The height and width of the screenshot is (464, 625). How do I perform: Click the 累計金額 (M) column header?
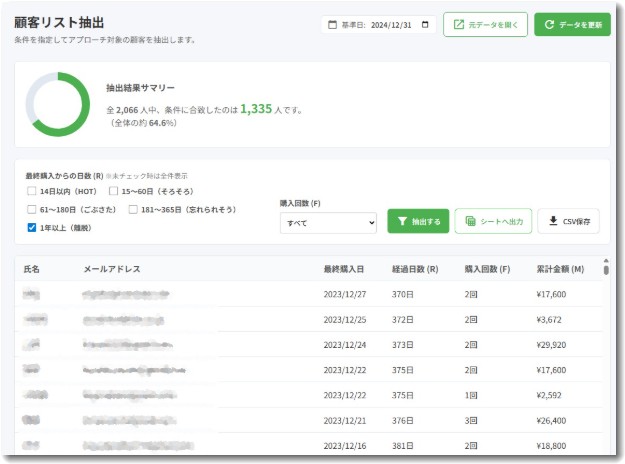click(x=560, y=269)
